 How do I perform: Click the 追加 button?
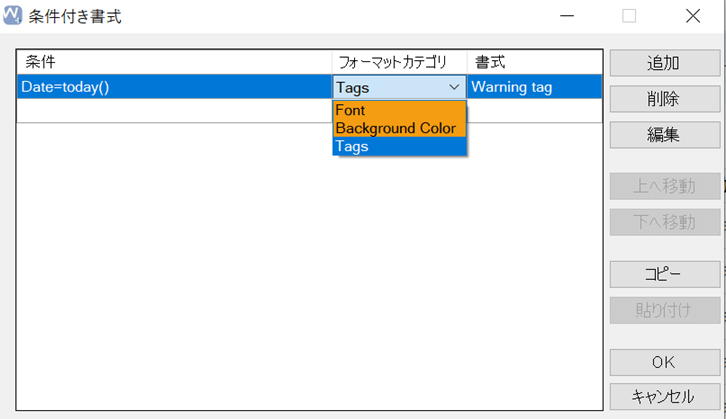[664, 63]
